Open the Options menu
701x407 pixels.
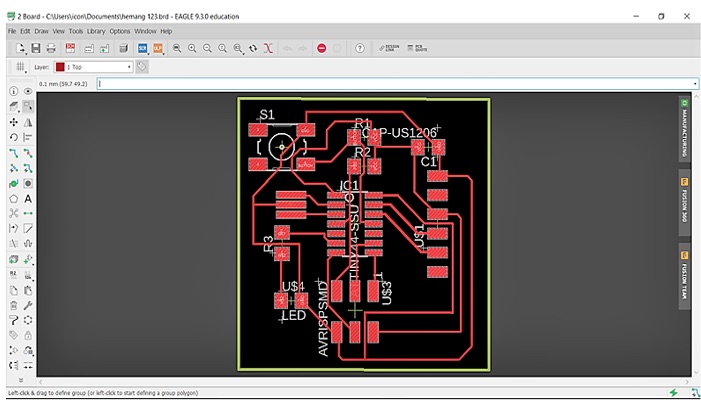[x=120, y=31]
